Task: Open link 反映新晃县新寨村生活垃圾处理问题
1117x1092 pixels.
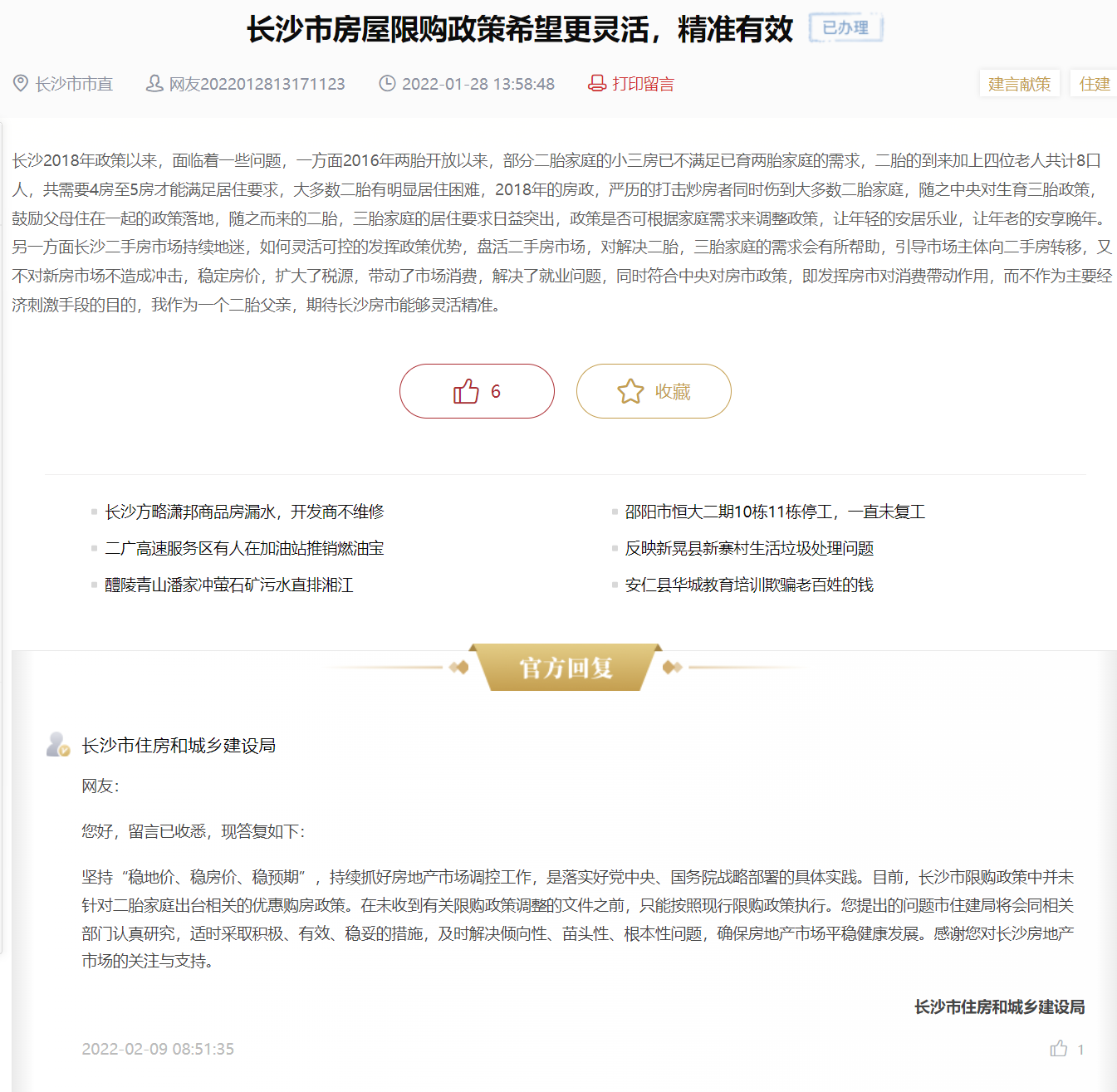Action: coord(749,548)
